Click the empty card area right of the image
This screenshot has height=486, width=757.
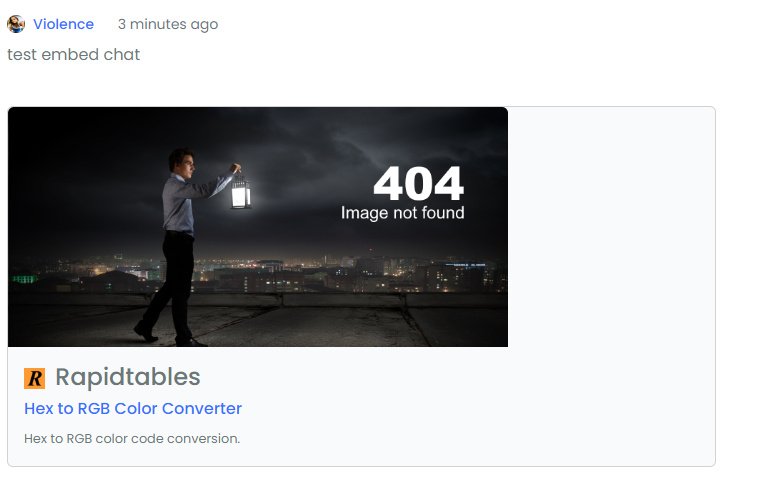tap(610, 226)
